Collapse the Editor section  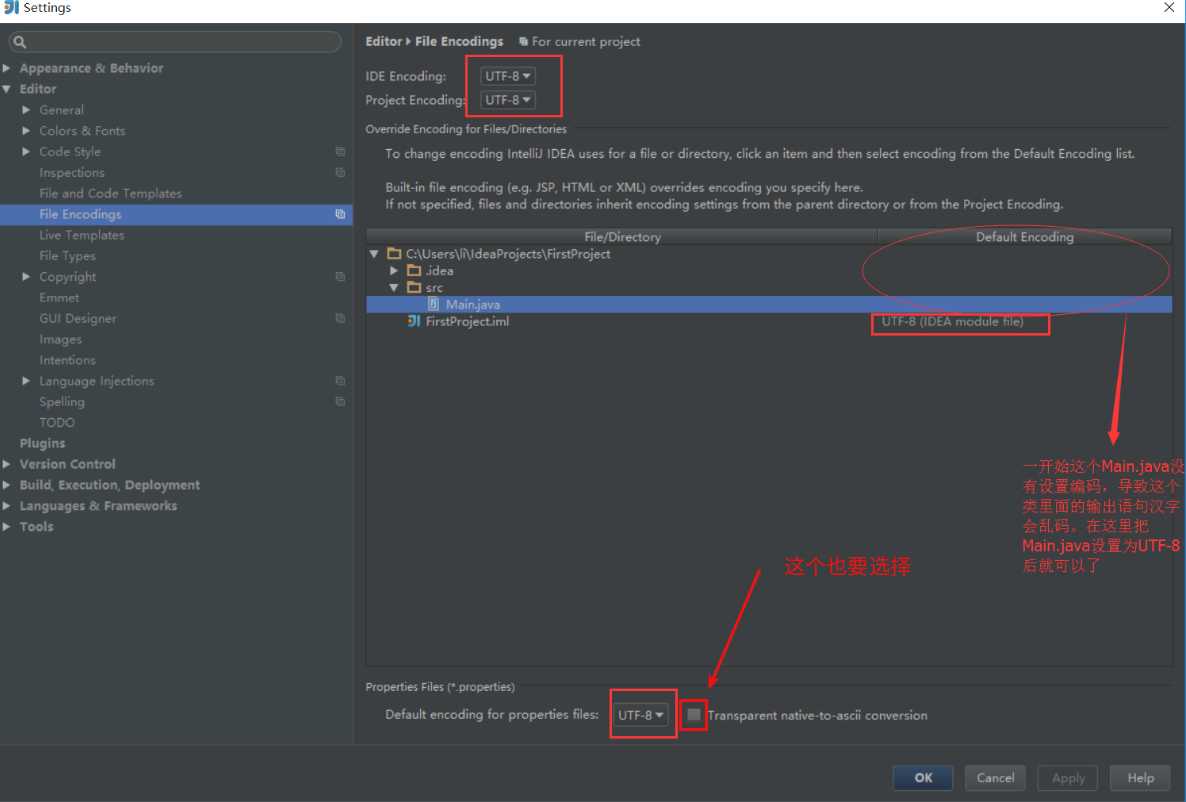(x=7, y=89)
